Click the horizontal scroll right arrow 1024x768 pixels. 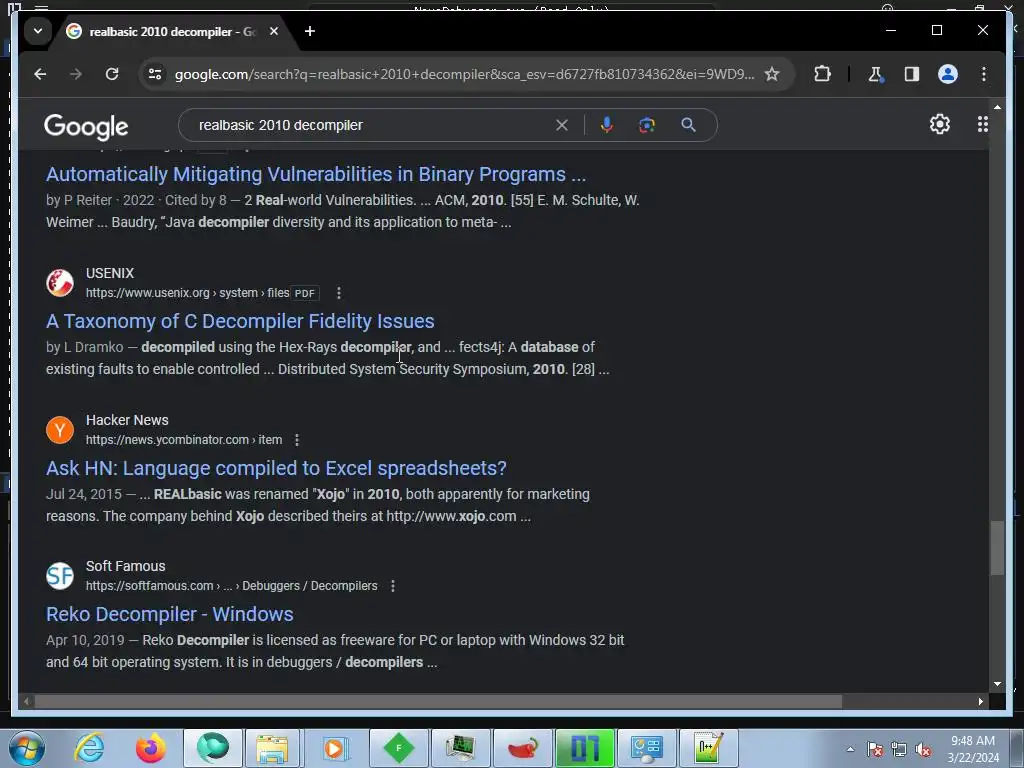tap(980, 701)
